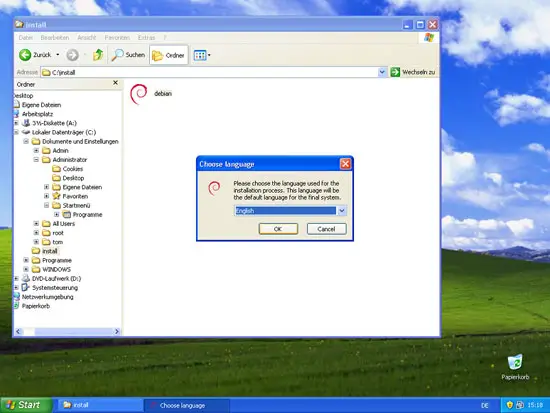Click the Wechseln zu go arrow
This screenshot has width=550, height=413.
pyautogui.click(x=395, y=72)
